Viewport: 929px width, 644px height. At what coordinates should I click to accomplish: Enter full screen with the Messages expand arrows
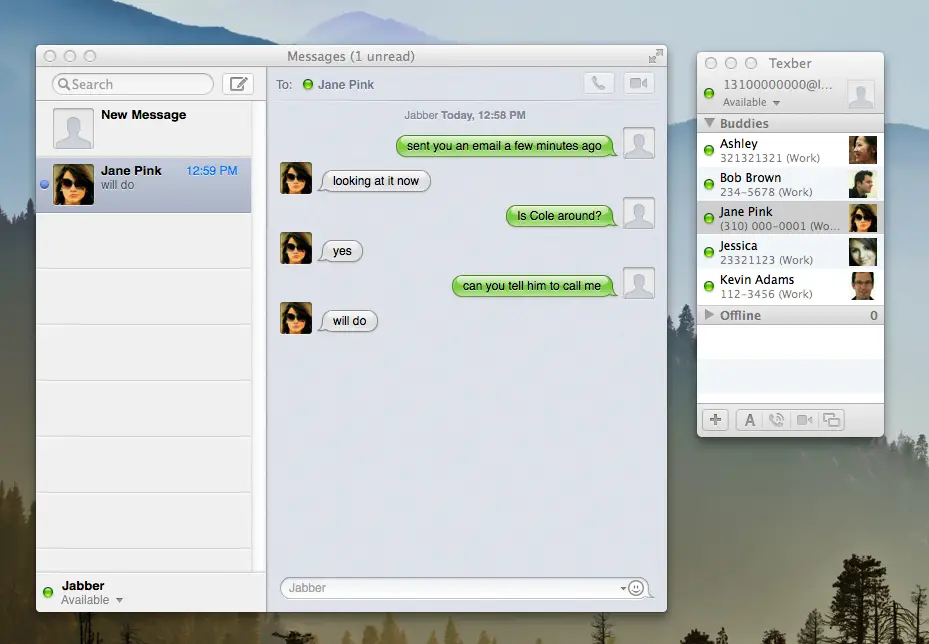[655, 56]
